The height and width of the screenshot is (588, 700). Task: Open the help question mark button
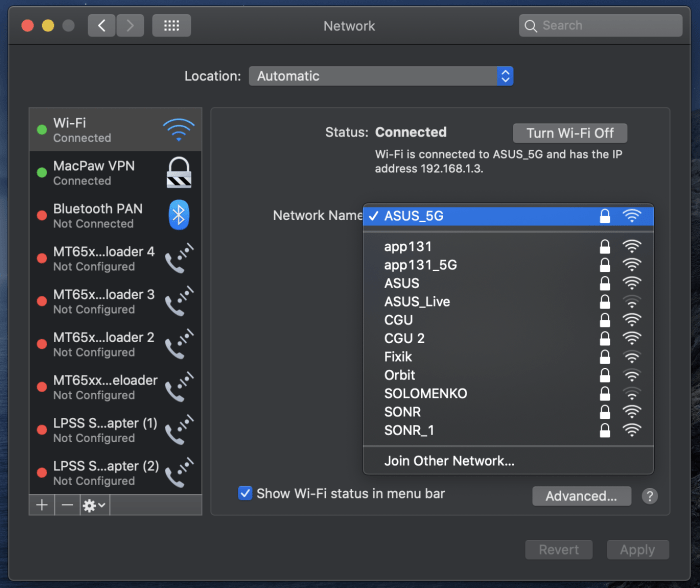(650, 496)
